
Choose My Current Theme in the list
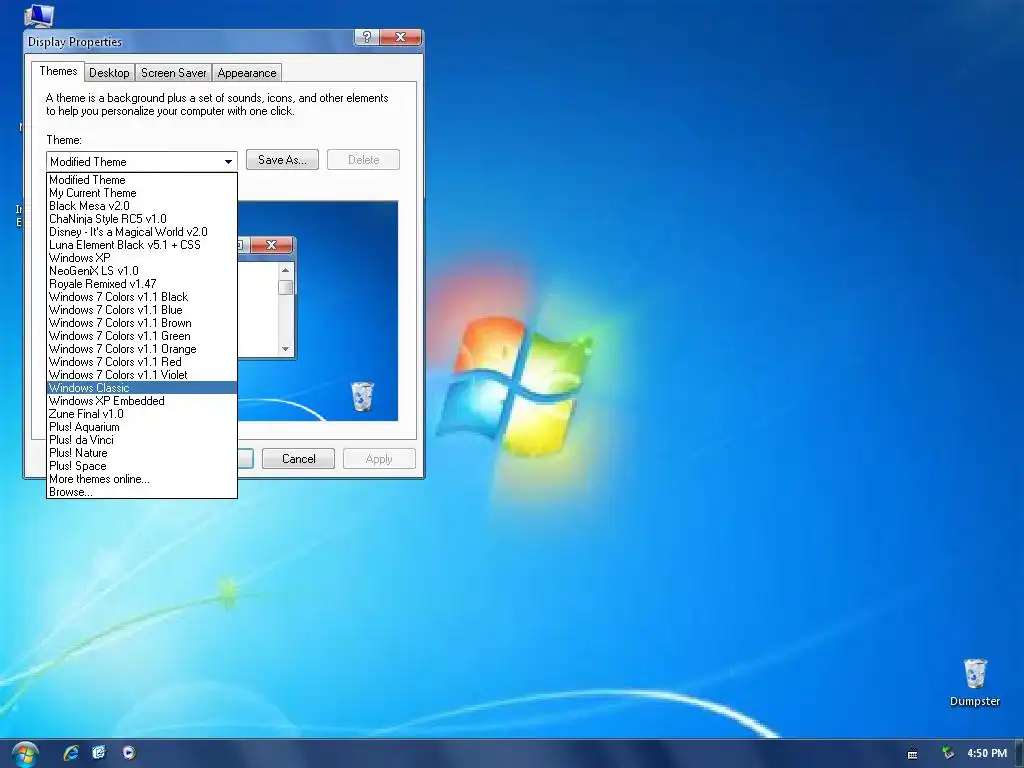(x=142, y=193)
